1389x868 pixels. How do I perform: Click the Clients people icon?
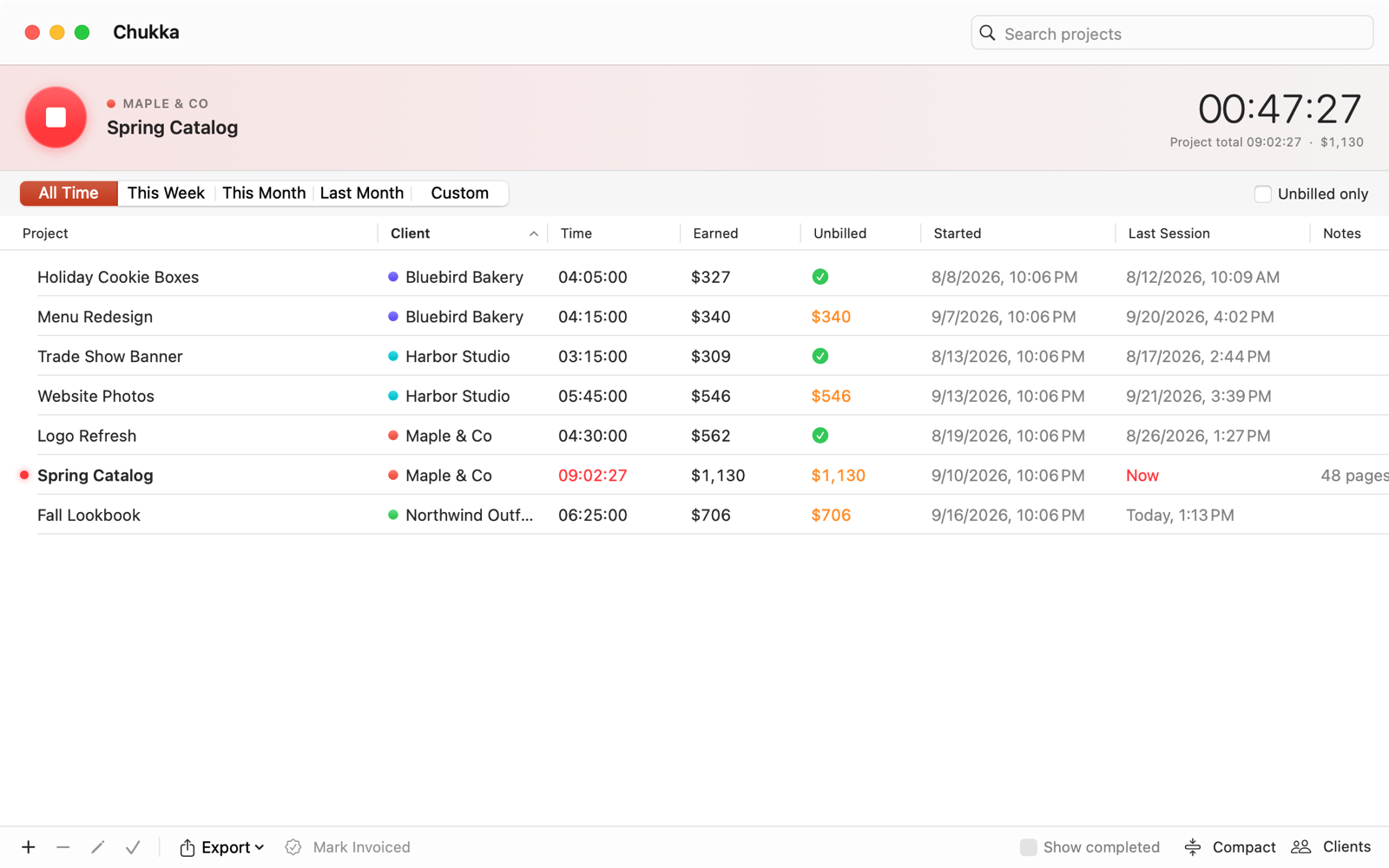(1300, 847)
